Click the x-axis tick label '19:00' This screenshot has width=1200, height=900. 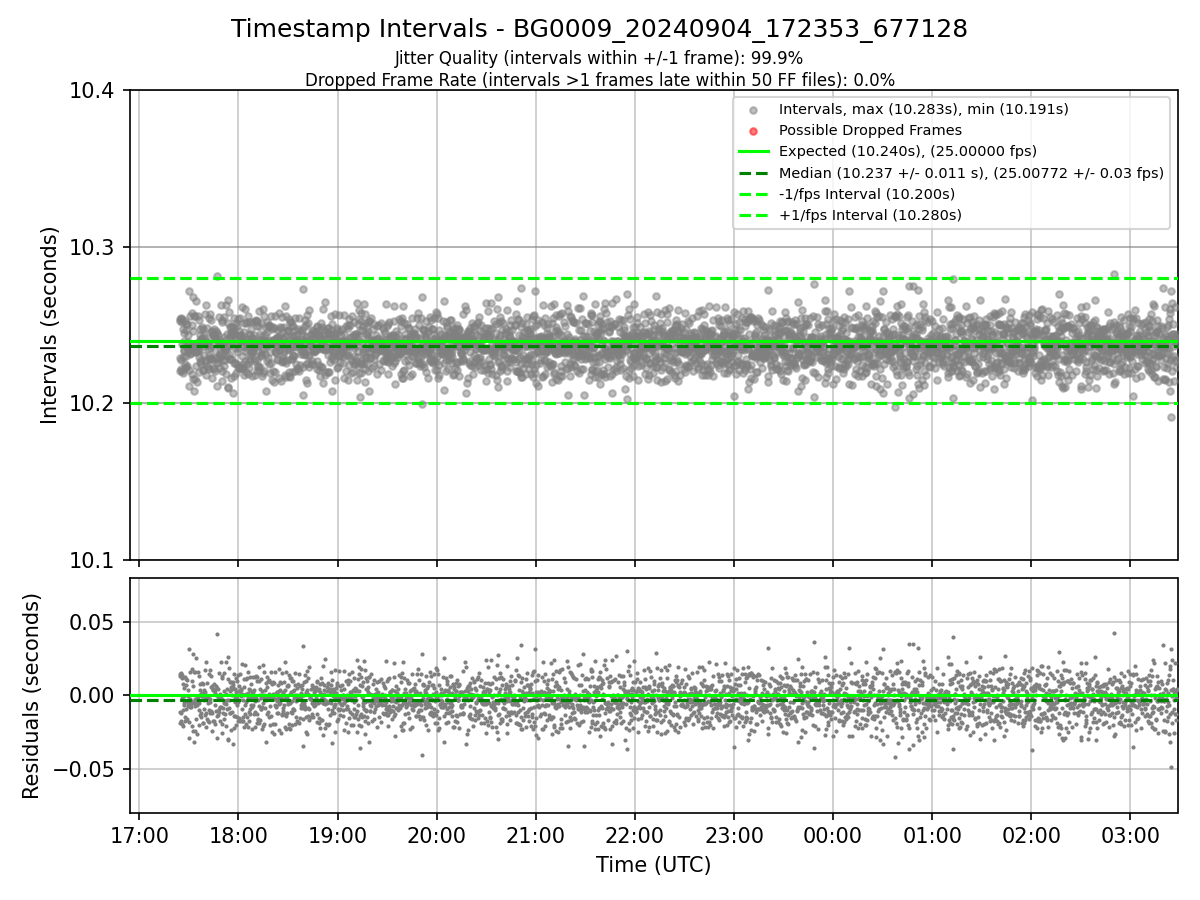337,834
